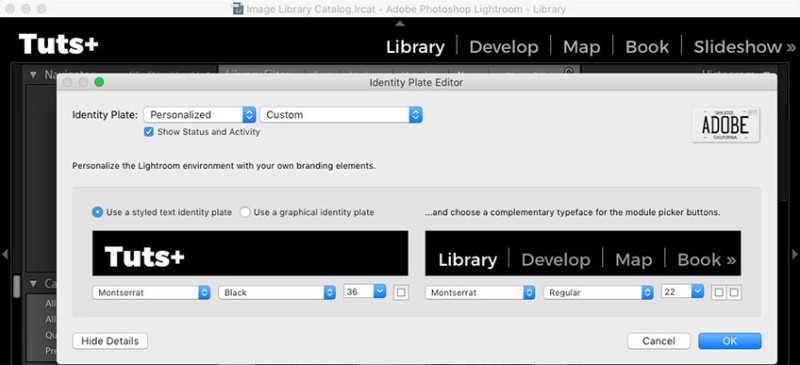Viewport: 800px width, 365px height.
Task: Click the left panel collapse arrow
Action: click(5, 254)
